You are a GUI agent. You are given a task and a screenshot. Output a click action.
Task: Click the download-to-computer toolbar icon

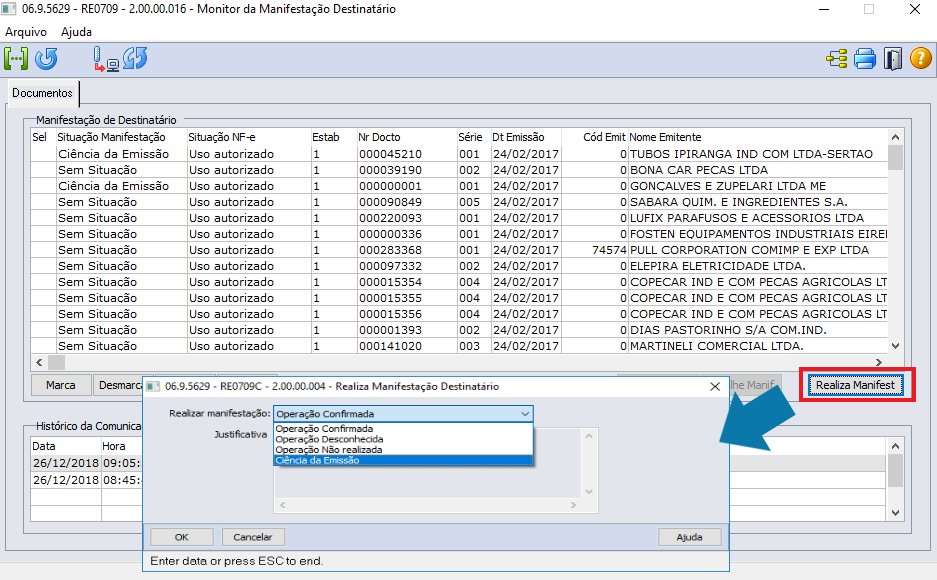(x=106, y=59)
